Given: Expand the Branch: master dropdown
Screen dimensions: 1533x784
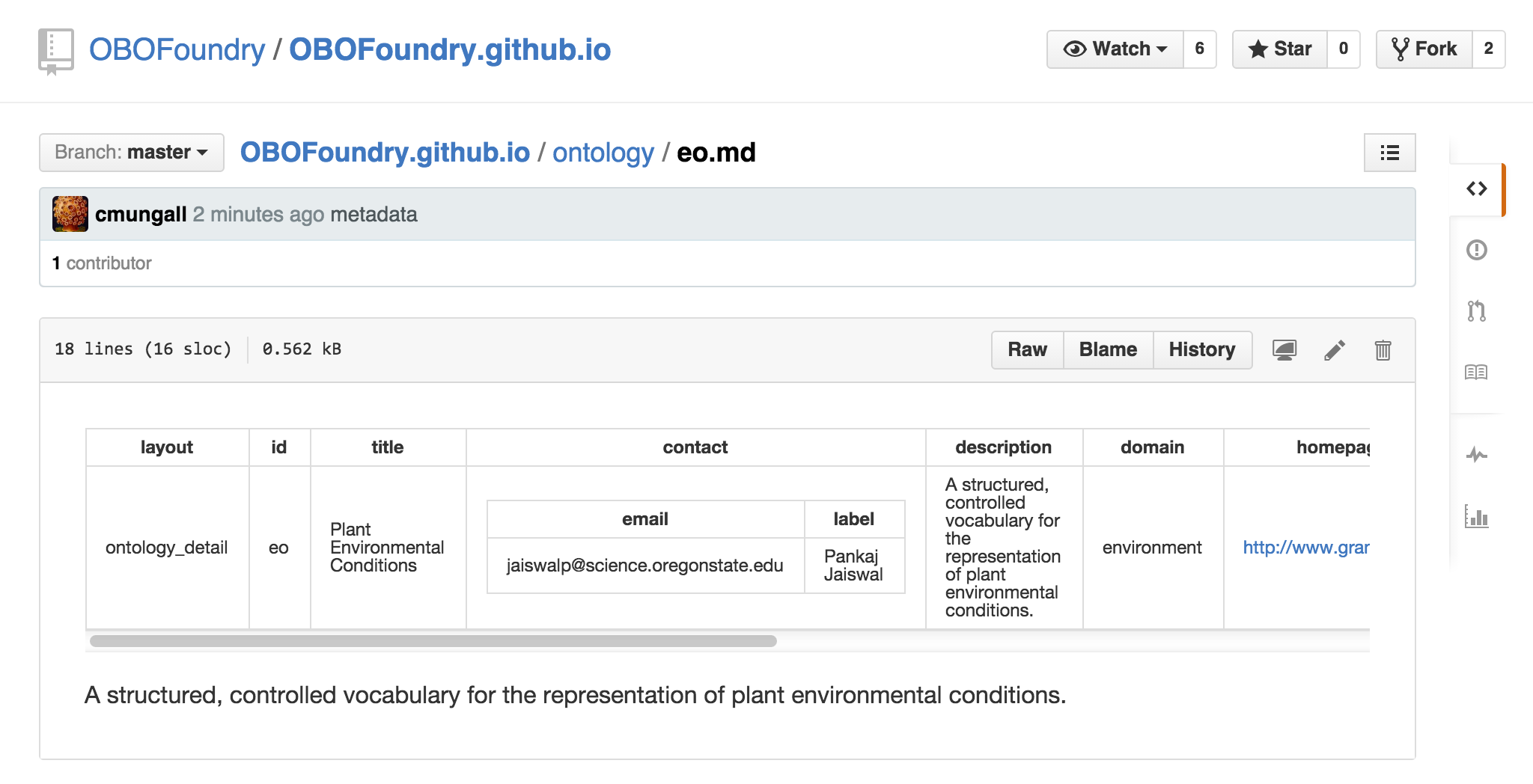Looking at the screenshot, I should (x=132, y=153).
